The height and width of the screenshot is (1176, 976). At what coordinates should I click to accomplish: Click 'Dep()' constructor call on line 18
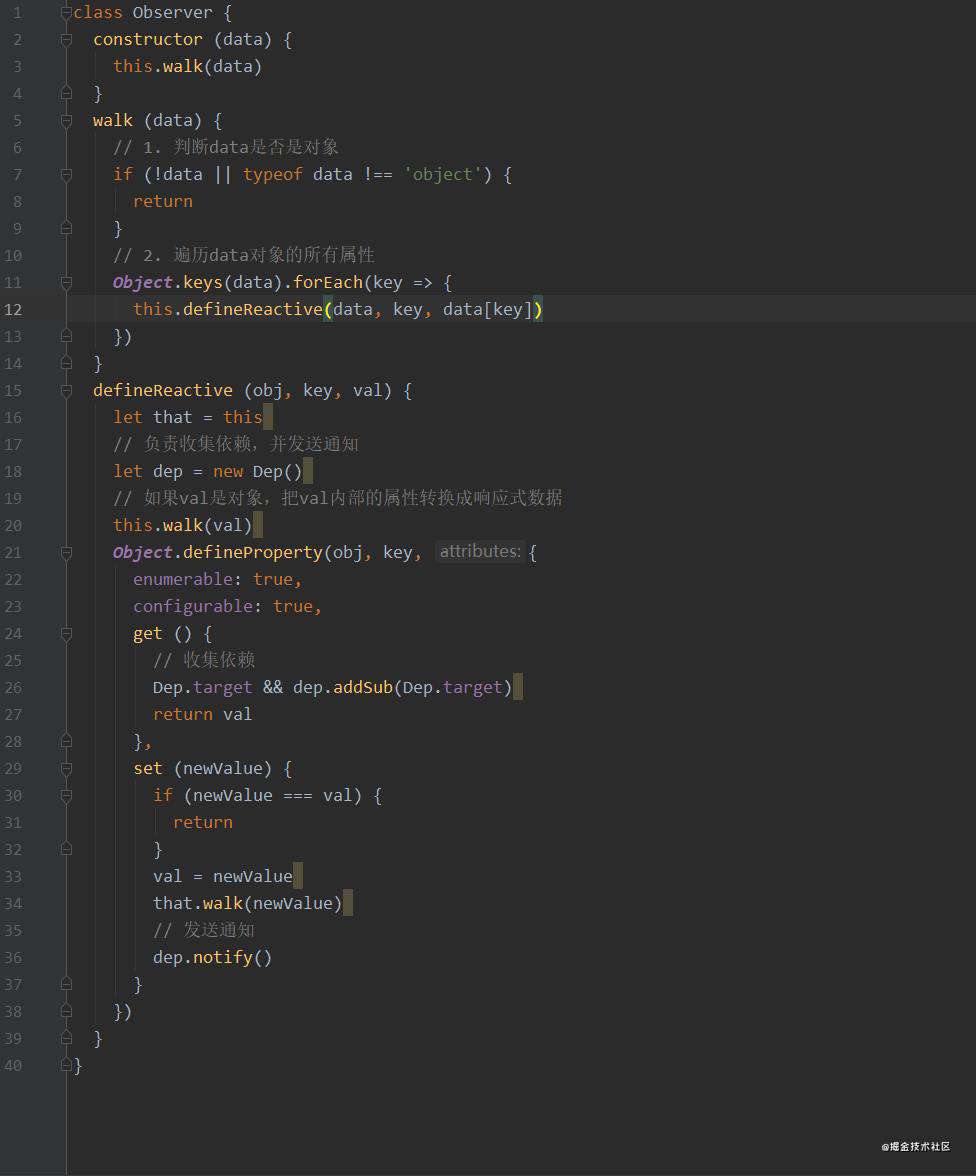click(x=278, y=472)
